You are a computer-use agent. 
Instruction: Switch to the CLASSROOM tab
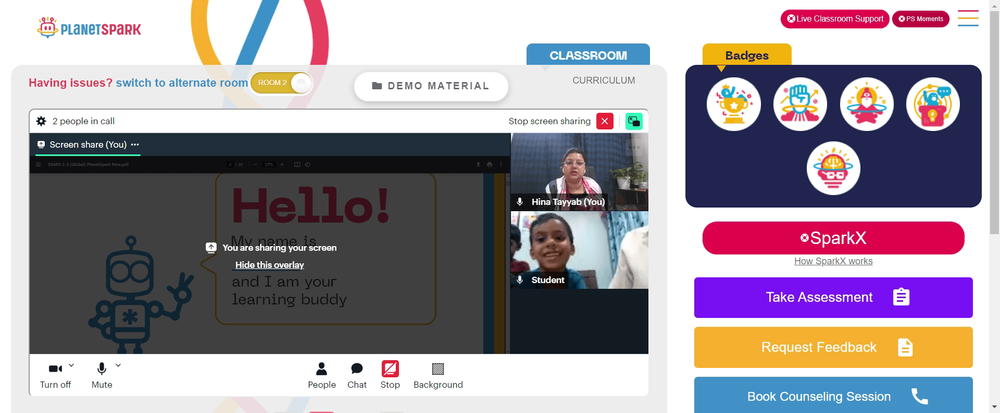[x=588, y=55]
